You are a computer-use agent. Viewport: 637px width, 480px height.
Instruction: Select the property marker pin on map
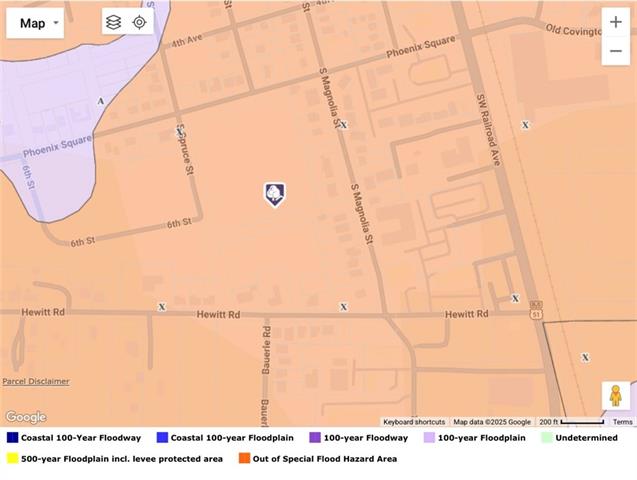tap(274, 194)
